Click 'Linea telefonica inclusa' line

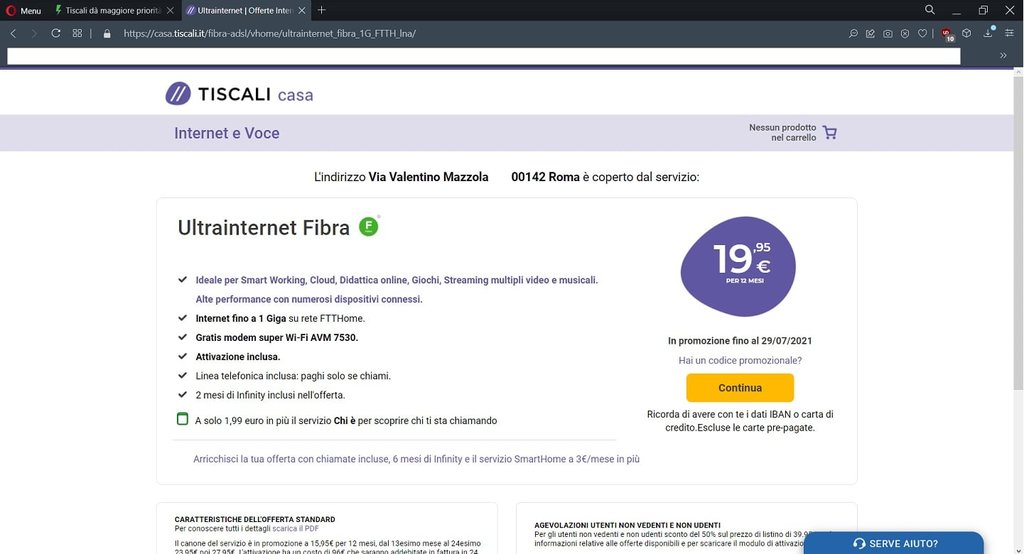coord(293,376)
